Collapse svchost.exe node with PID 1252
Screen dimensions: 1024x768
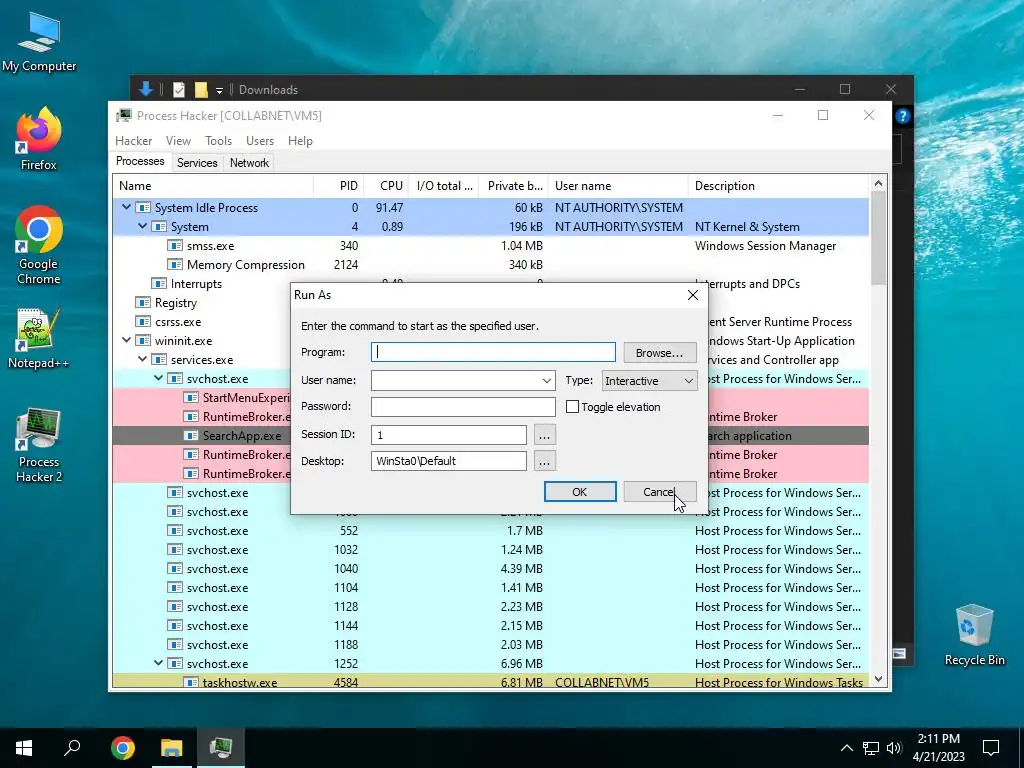158,663
